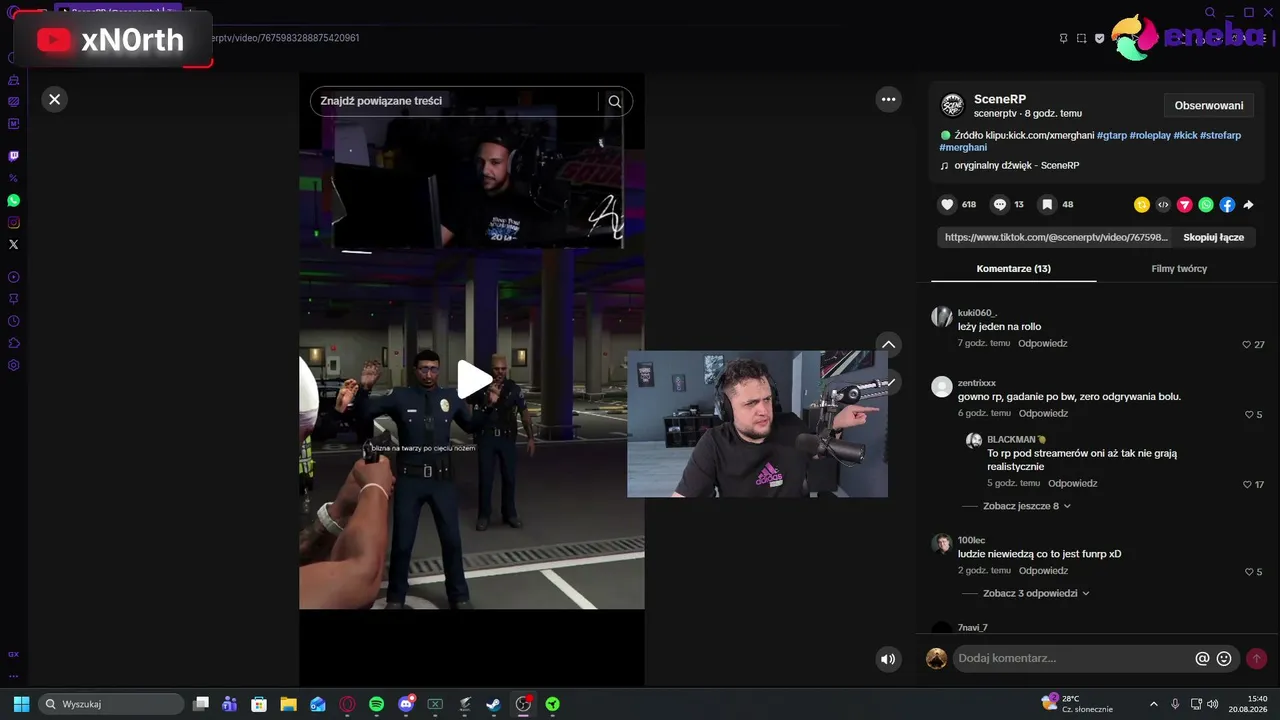The height and width of the screenshot is (720, 1280).
Task: Send to friends with red arrow icon
Action: [x=1185, y=205]
